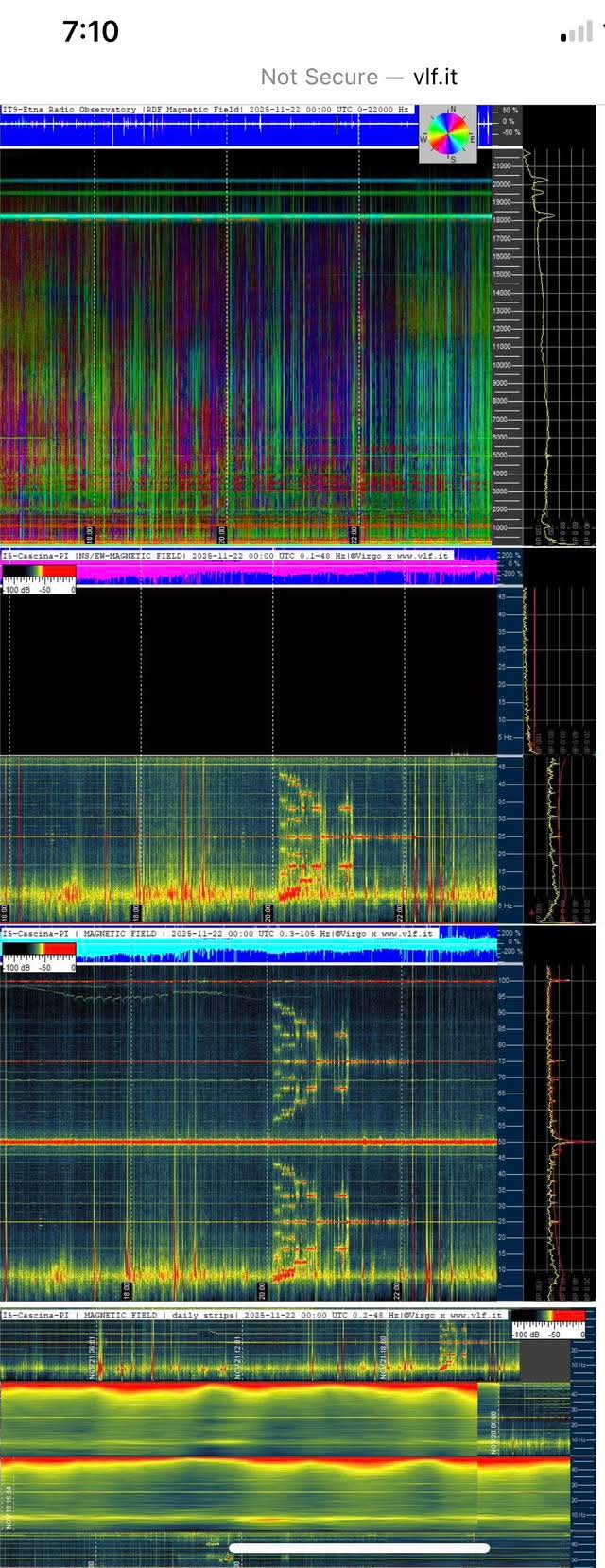
Task: Tap the www.vlf.it text in NS/EW header
Action: (x=422, y=556)
